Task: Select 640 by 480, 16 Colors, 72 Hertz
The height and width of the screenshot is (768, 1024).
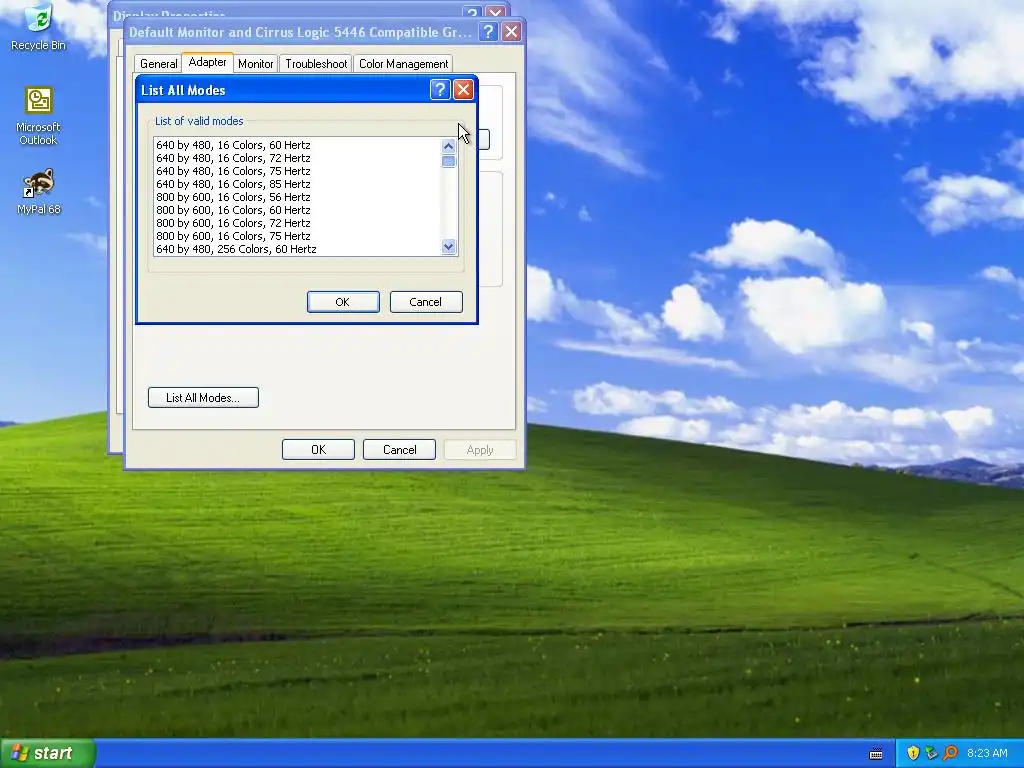Action: pos(298,158)
